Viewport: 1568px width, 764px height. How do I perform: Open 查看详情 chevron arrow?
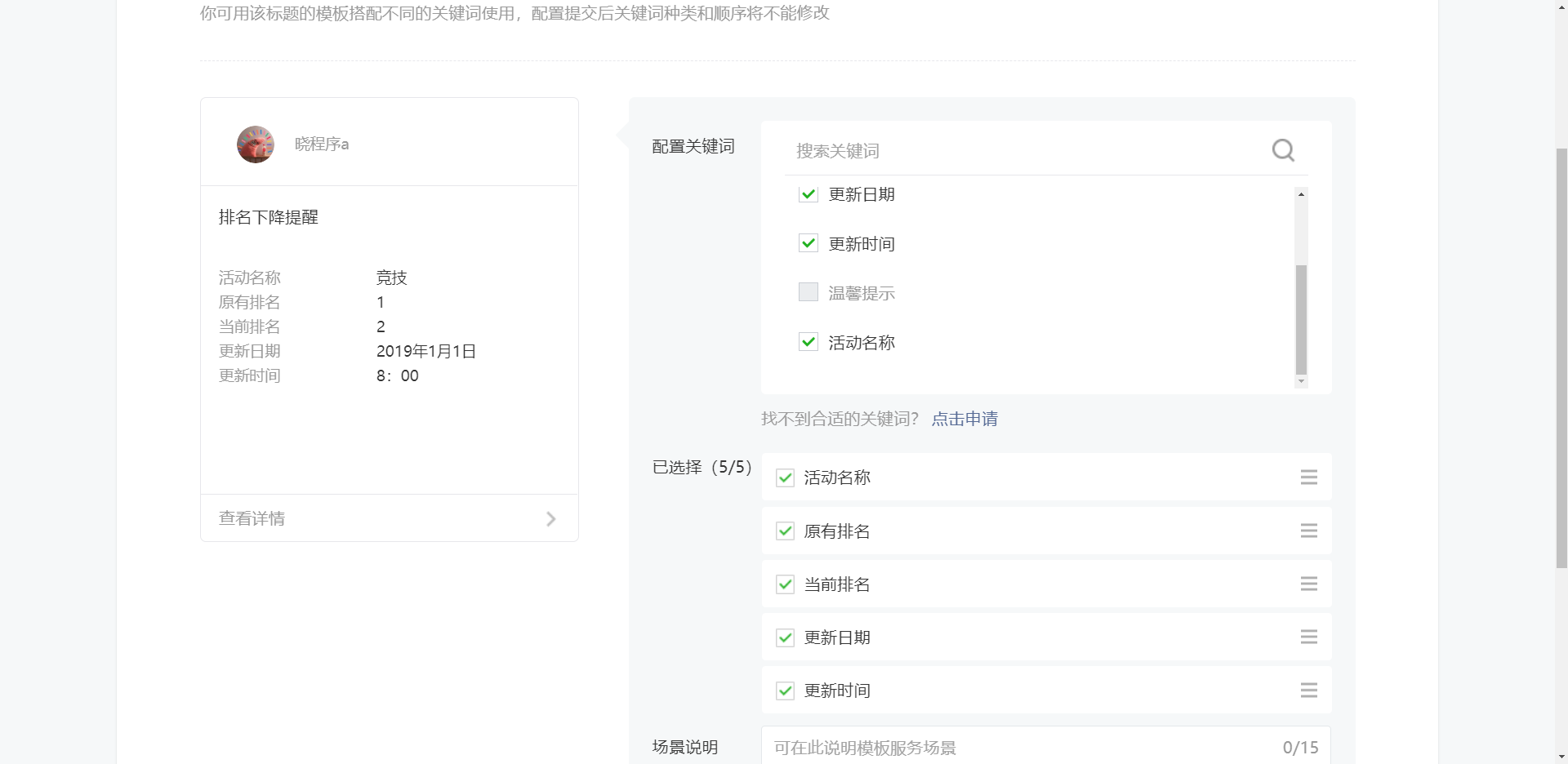coord(551,519)
